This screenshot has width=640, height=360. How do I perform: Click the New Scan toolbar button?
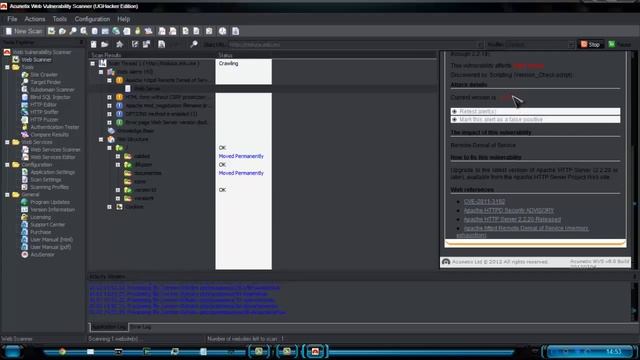[x=24, y=31]
